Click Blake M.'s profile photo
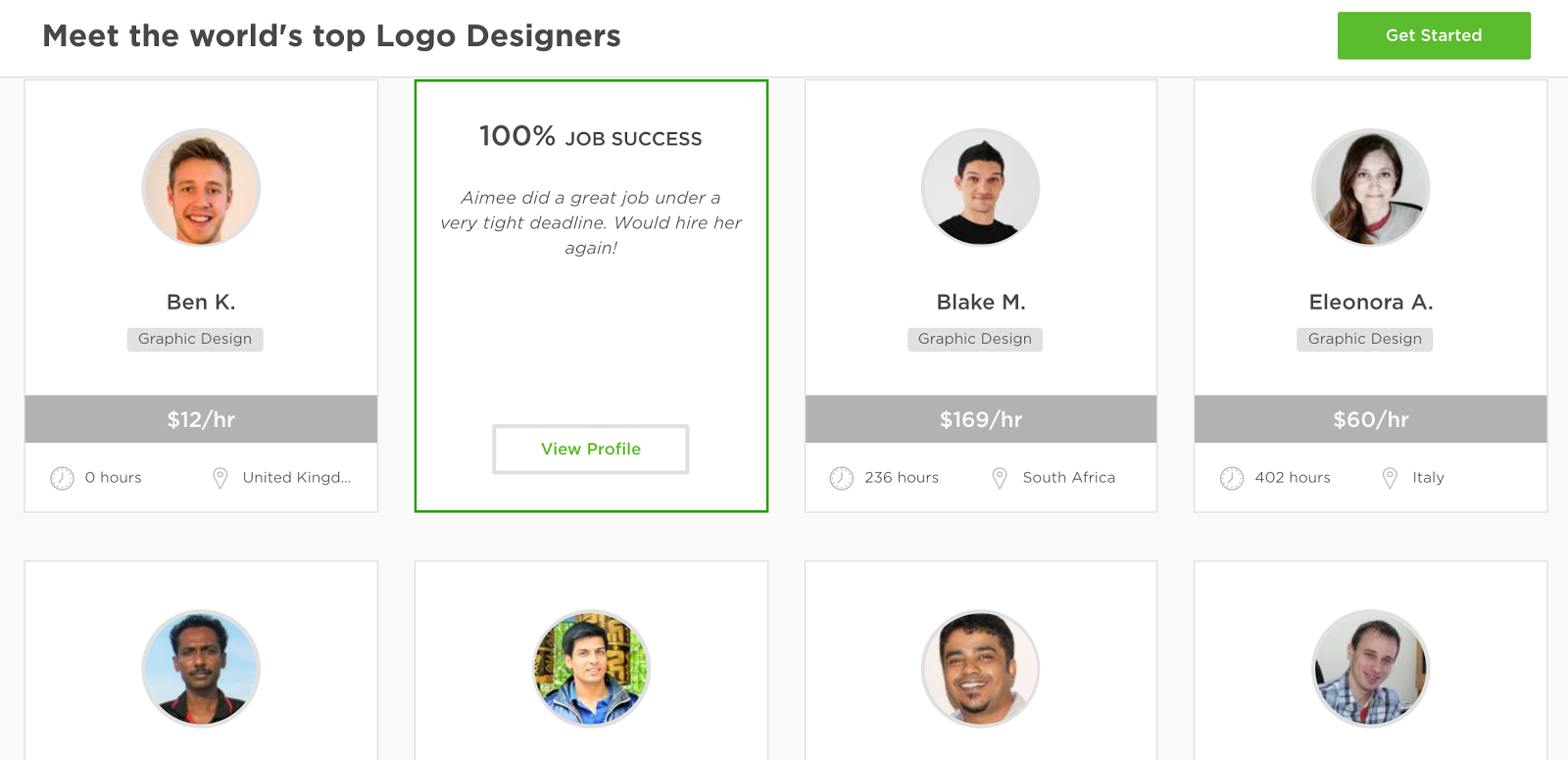 pyautogui.click(x=980, y=187)
